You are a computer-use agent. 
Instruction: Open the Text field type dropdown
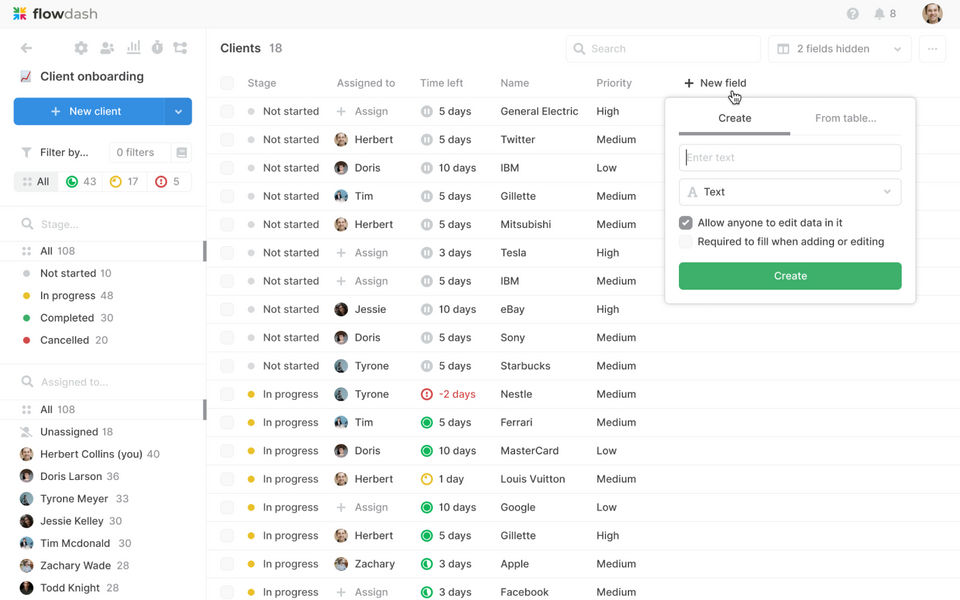tap(790, 192)
